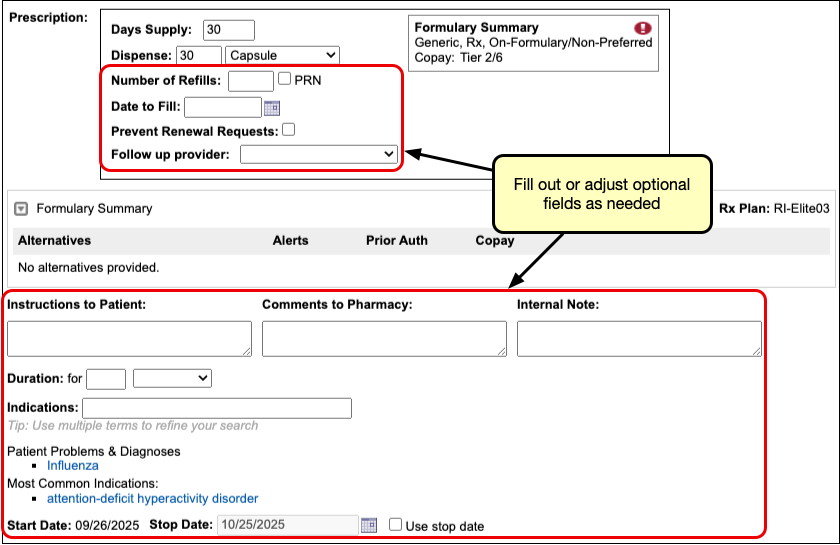Enable Prevent Renewal Requests checkbox
Image resolution: width=840 pixels, height=545 pixels.
288,129
